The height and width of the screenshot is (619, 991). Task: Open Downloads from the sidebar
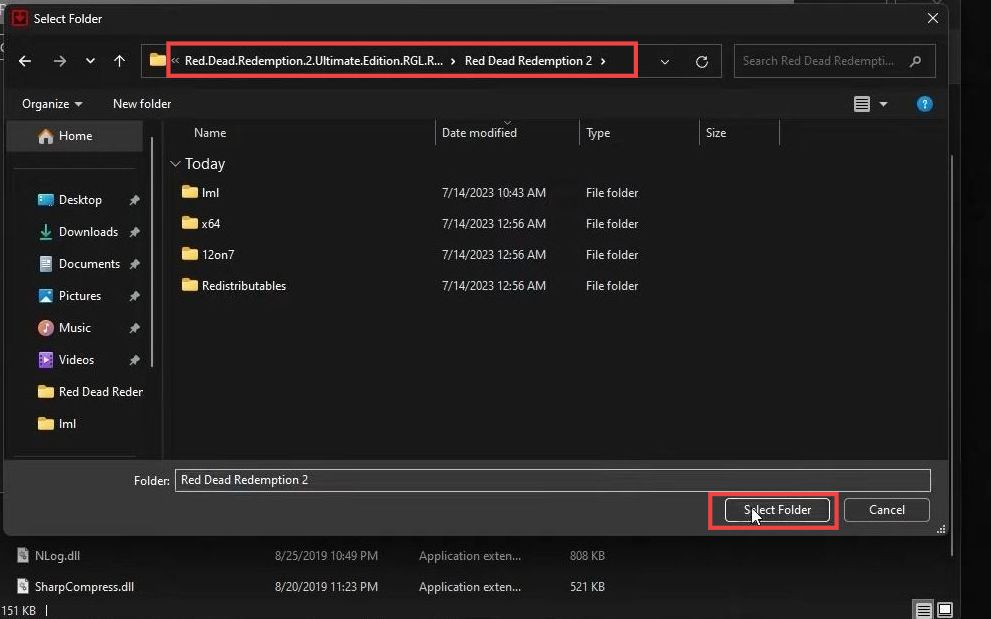click(x=88, y=232)
